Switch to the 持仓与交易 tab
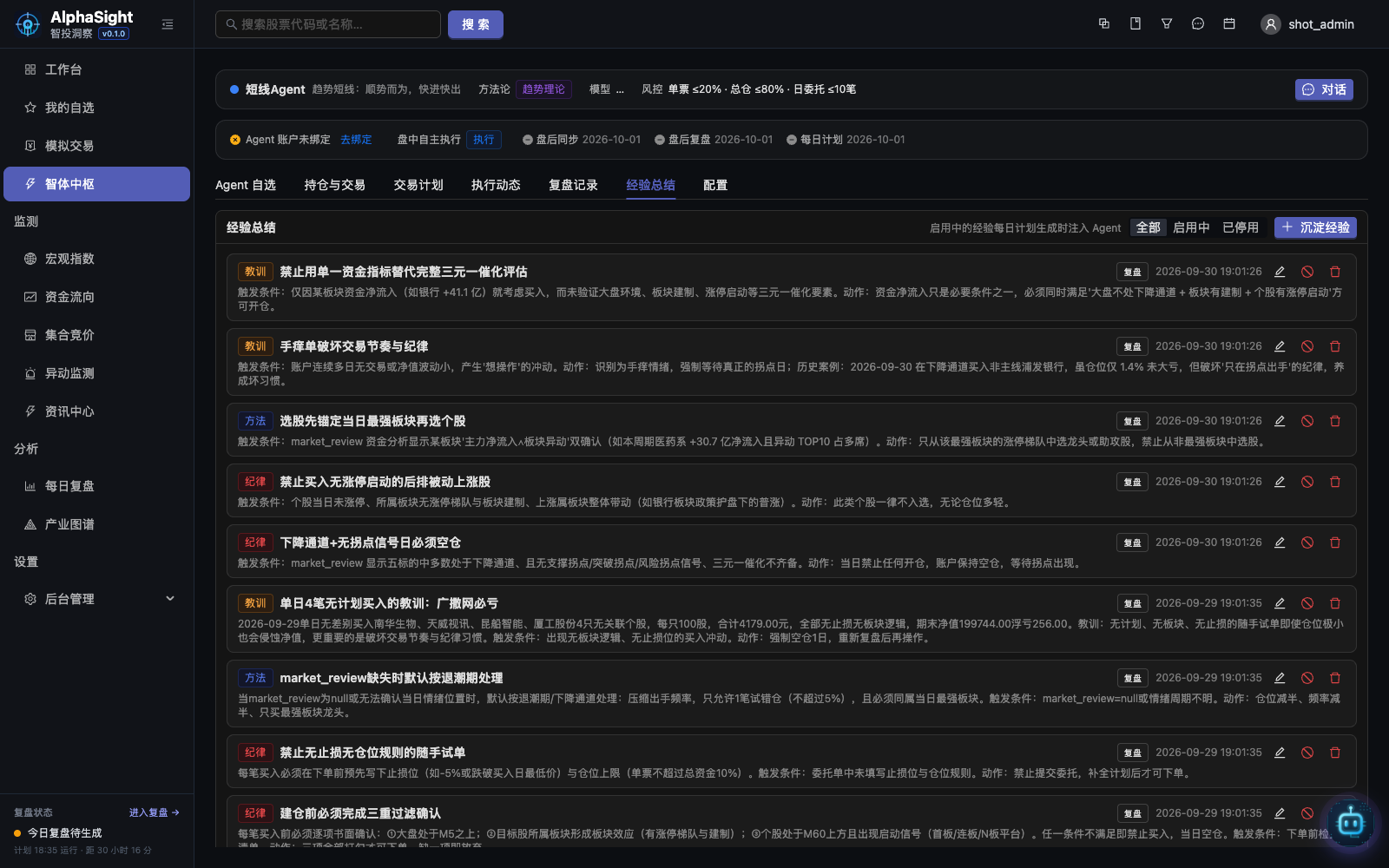1389x868 pixels. 334,185
